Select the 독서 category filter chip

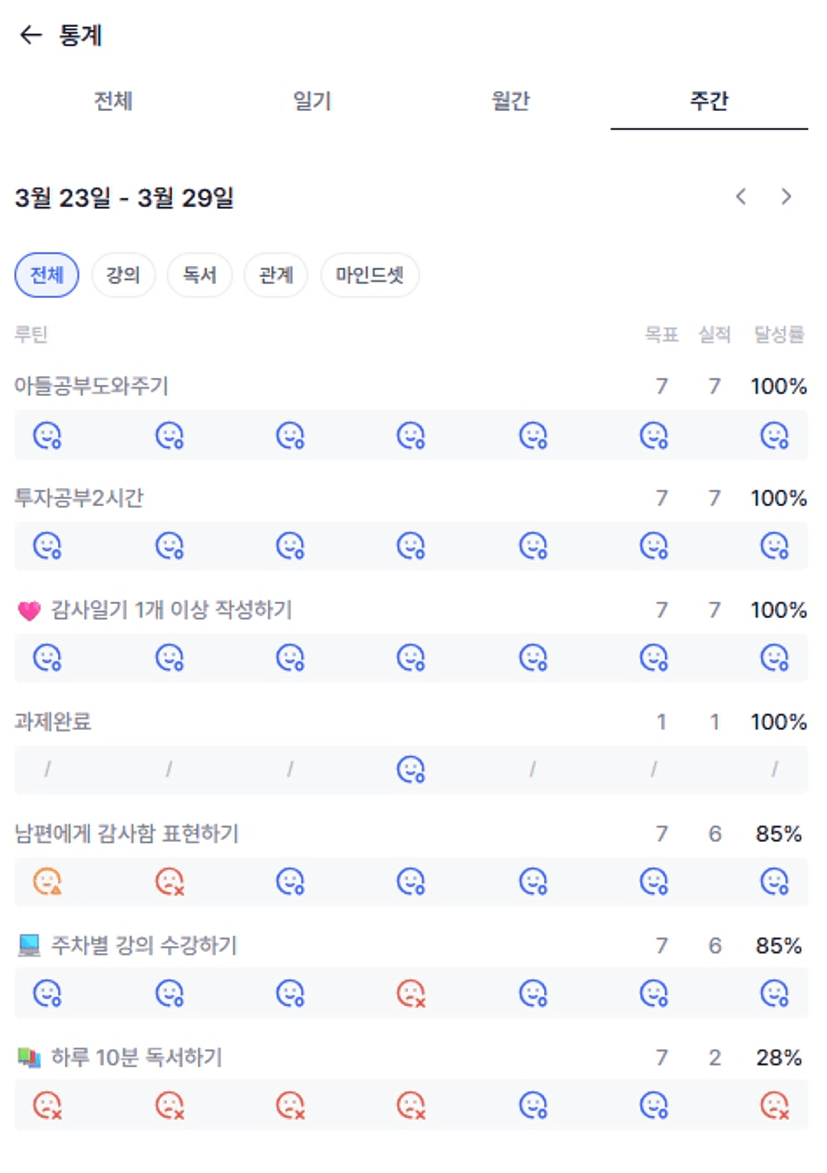pyautogui.click(x=200, y=275)
